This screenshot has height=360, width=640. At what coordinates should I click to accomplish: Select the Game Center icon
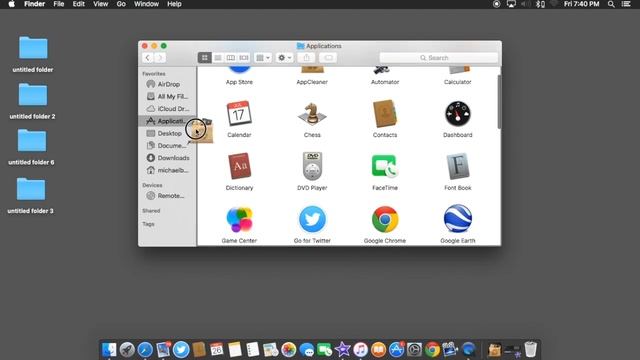point(239,219)
